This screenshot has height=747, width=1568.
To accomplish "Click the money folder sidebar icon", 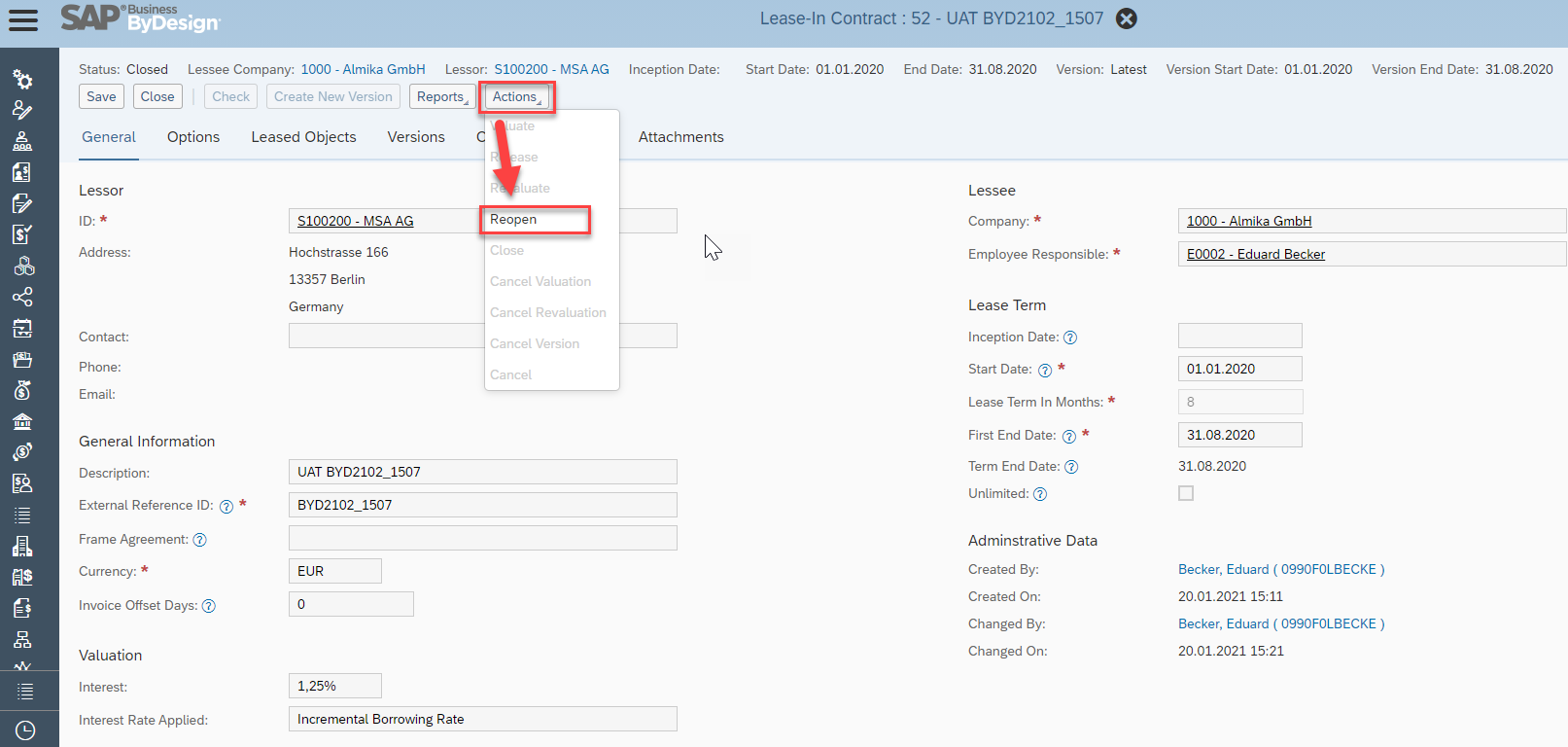I will [22, 359].
